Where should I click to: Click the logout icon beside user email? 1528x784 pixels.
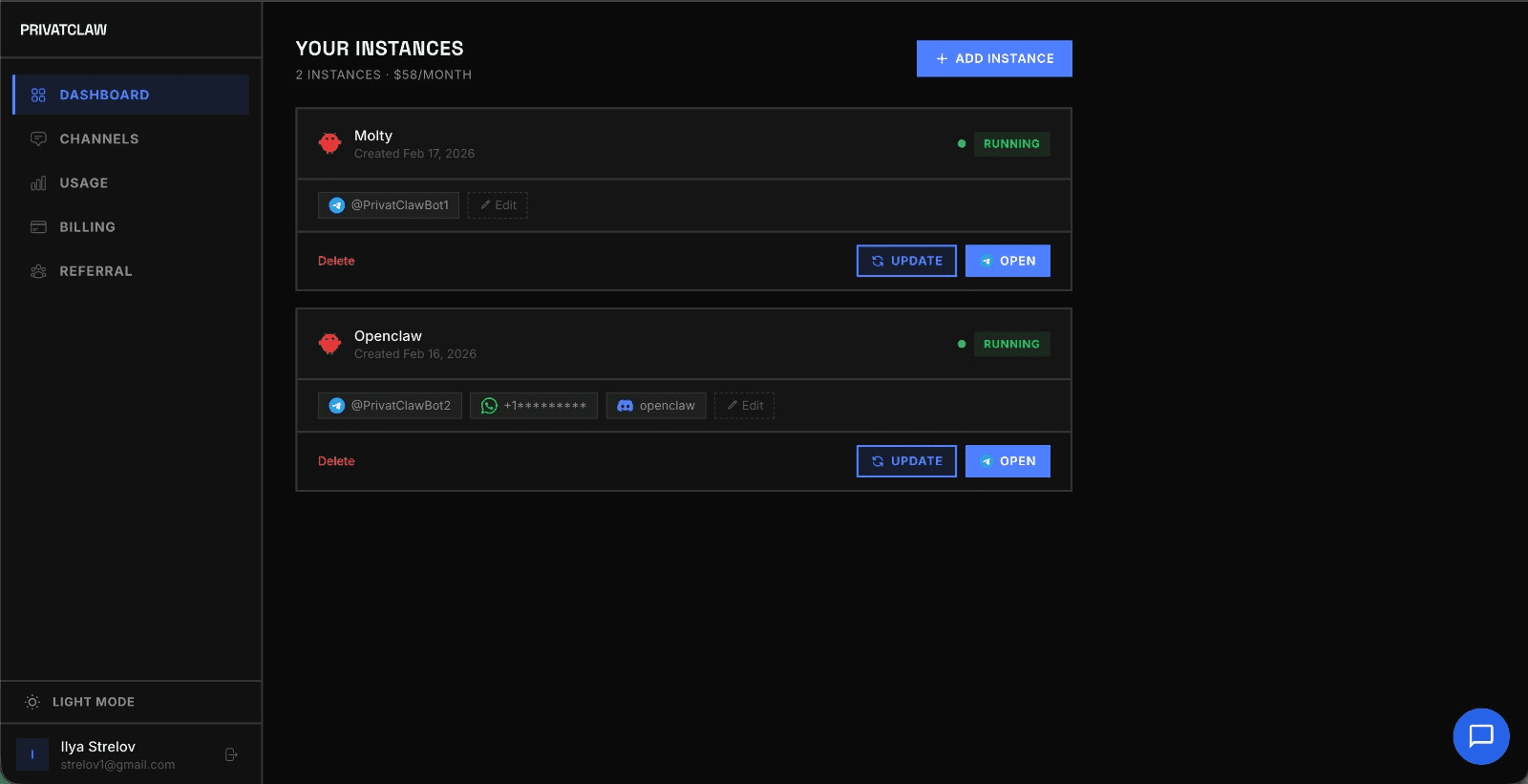[231, 754]
